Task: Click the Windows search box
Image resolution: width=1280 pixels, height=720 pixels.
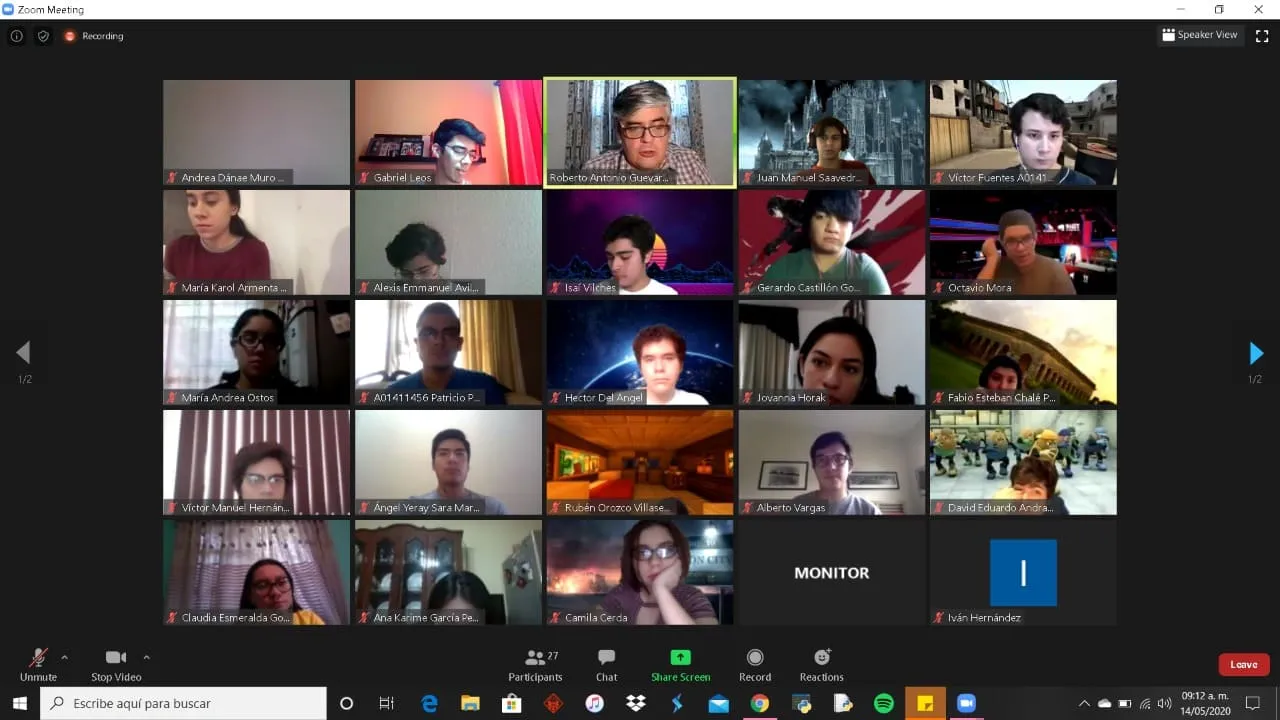Action: coord(184,703)
